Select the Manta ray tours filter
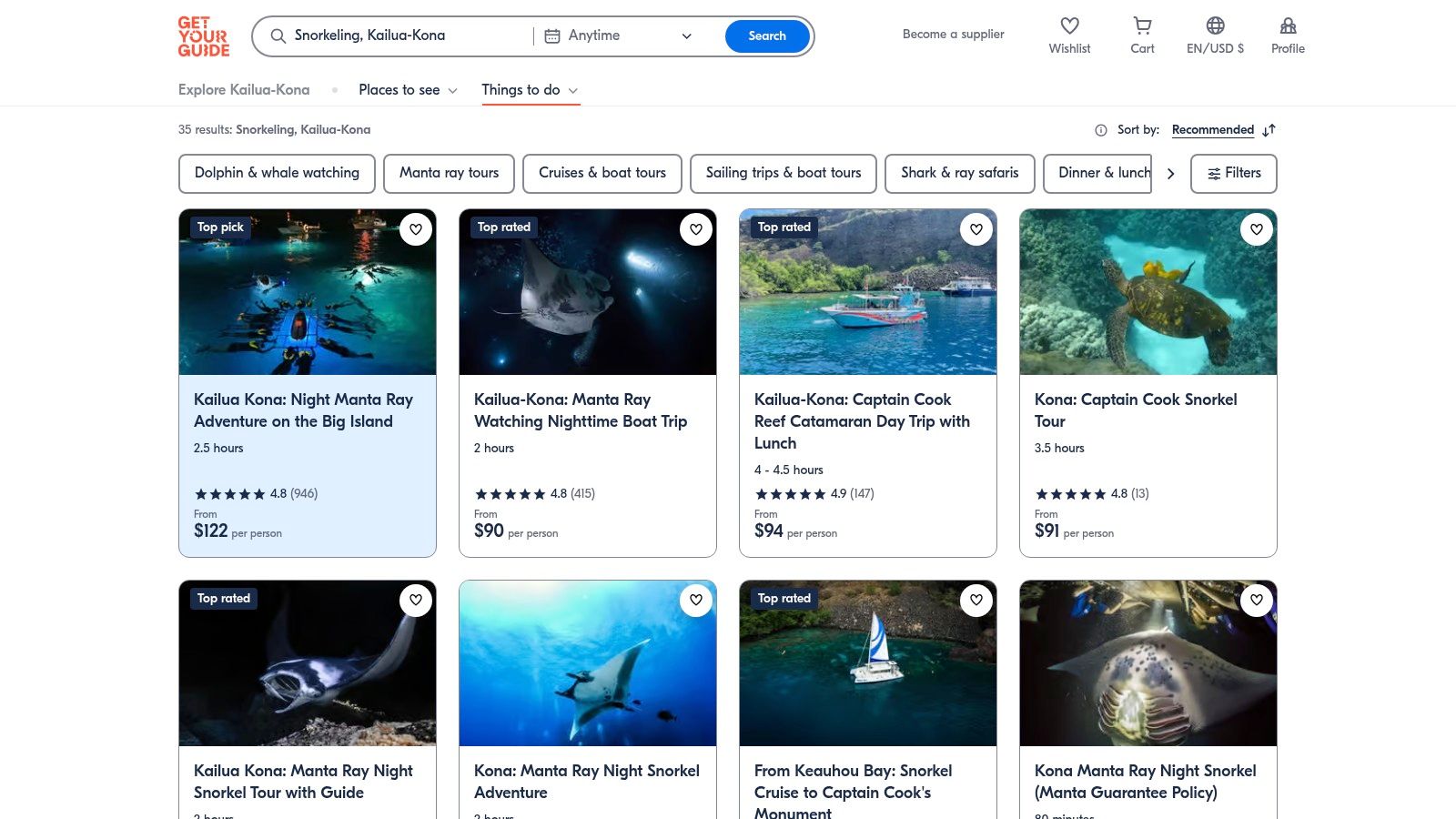This screenshot has width=1456, height=819. tap(449, 174)
